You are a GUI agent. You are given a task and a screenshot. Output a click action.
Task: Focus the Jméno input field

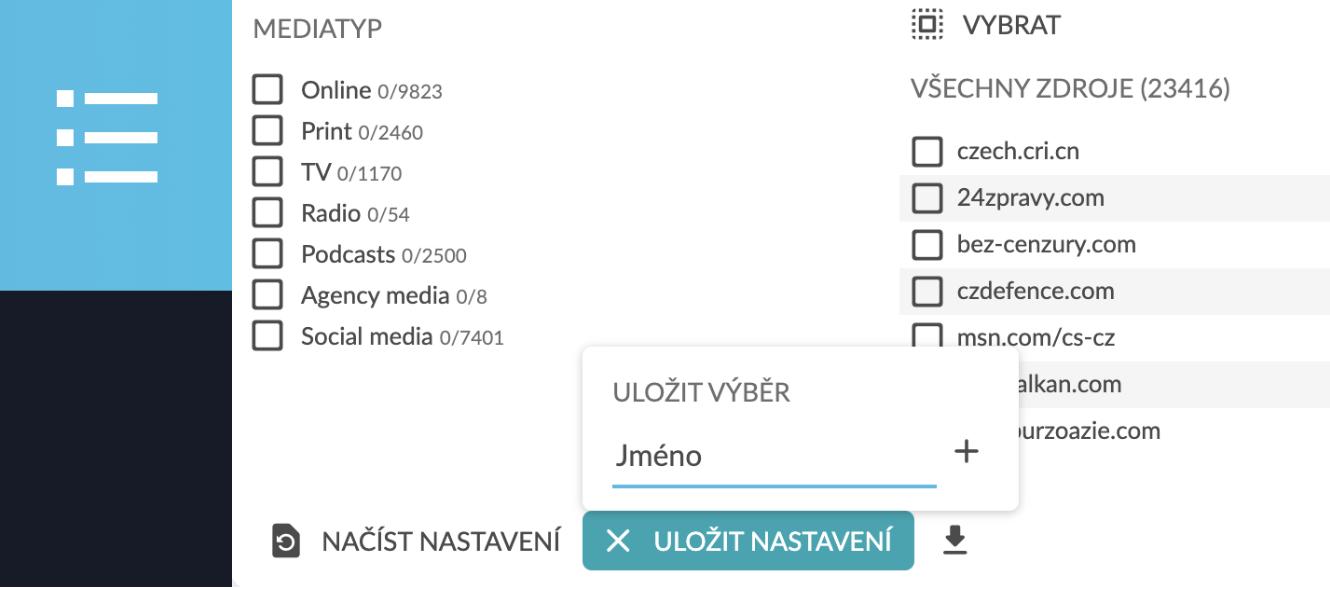pyautogui.click(x=773, y=457)
